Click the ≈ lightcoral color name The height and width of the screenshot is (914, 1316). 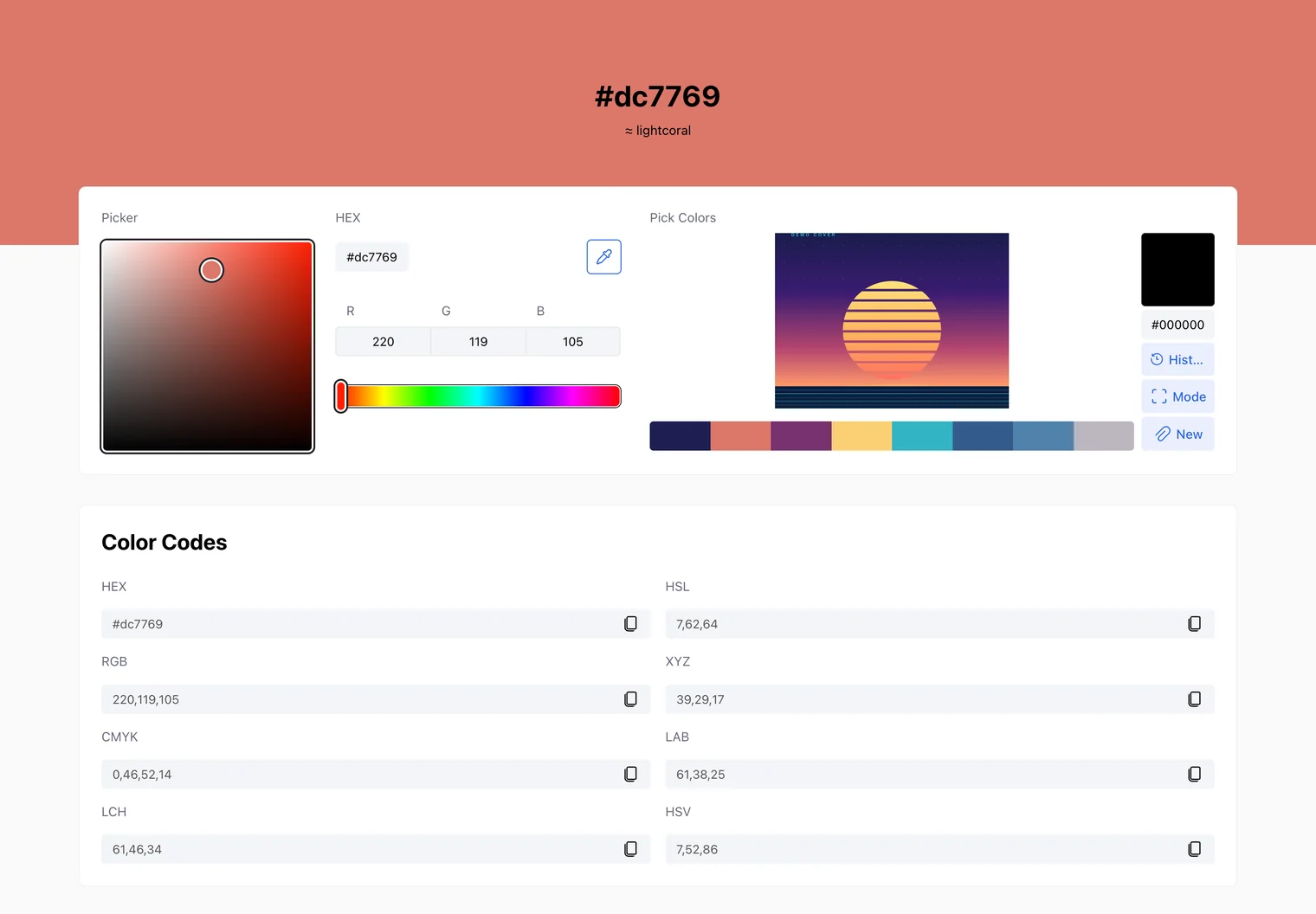pos(658,131)
